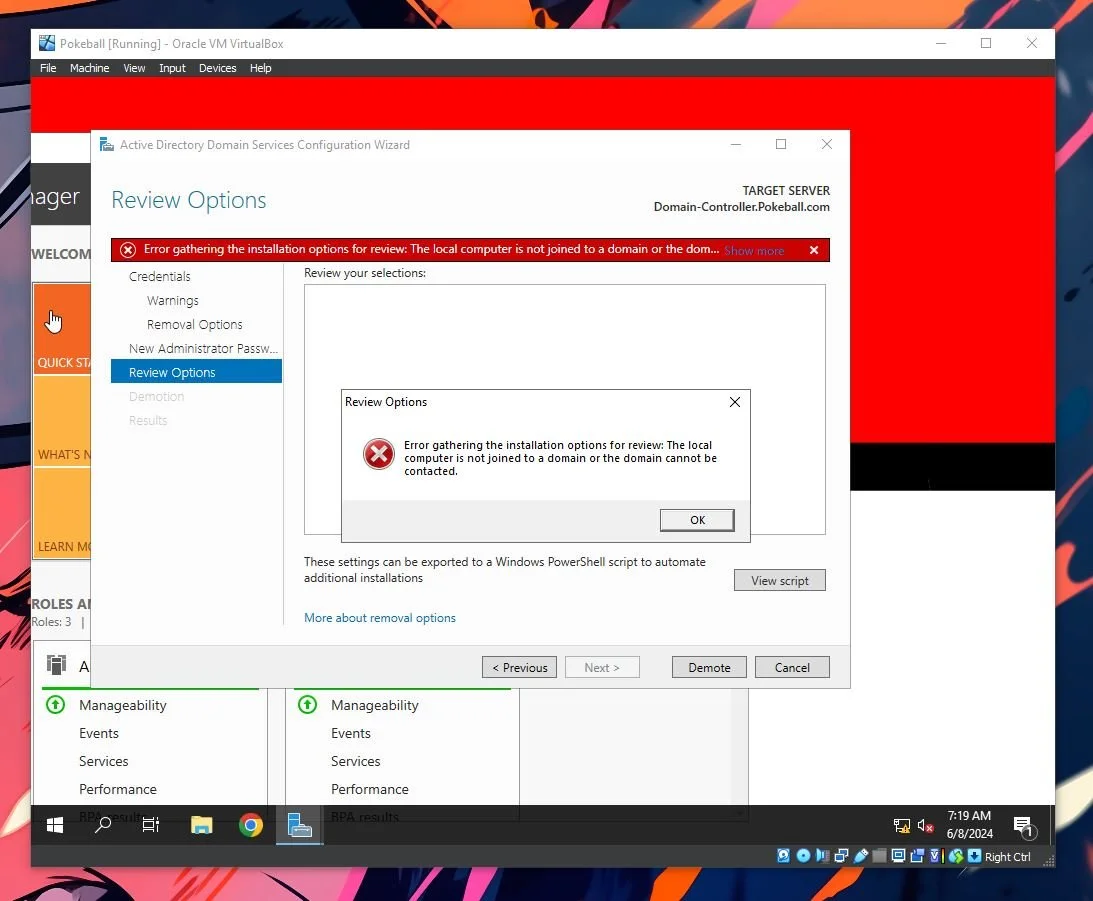Image resolution: width=1093 pixels, height=901 pixels.
Task: Open the VirtualBox Devices menu
Action: click(217, 68)
